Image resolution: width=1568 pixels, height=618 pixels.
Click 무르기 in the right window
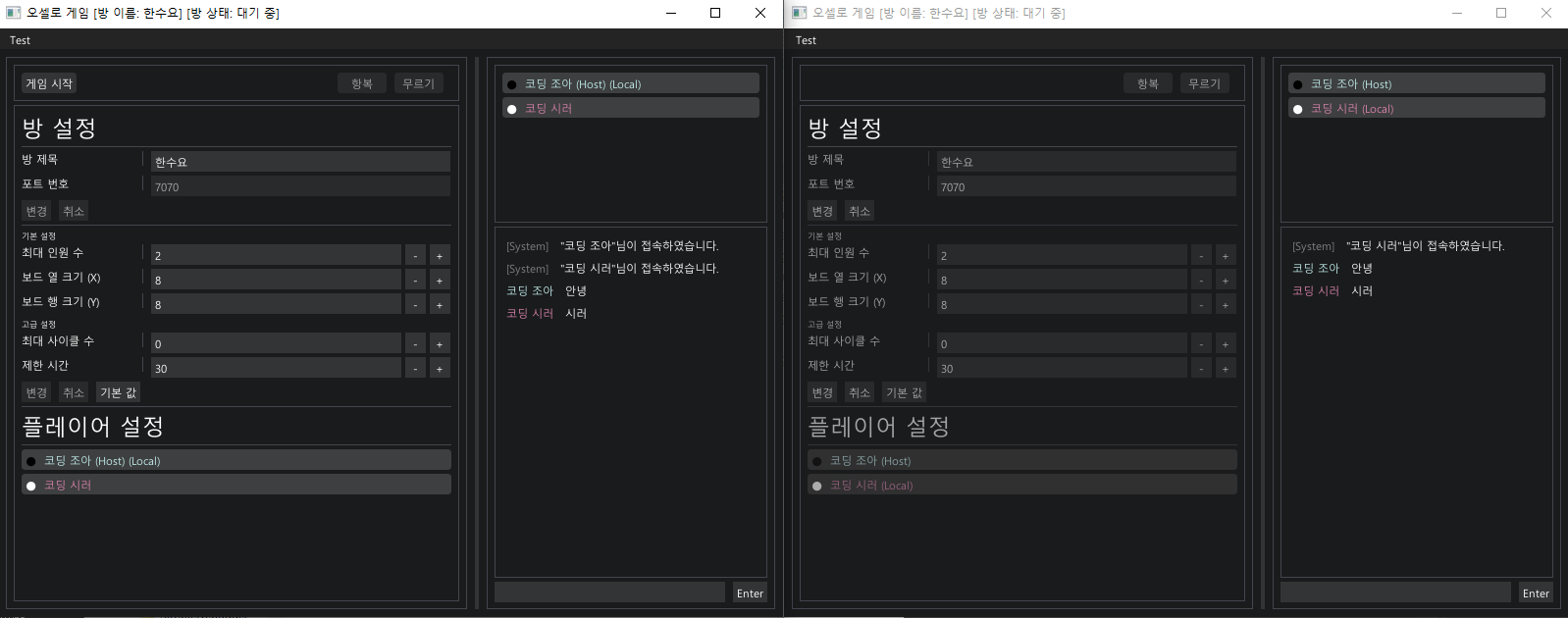1205,83
